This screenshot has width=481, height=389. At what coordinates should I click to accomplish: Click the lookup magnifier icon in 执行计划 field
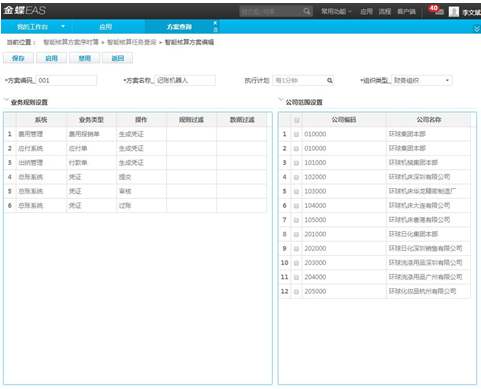click(329, 80)
